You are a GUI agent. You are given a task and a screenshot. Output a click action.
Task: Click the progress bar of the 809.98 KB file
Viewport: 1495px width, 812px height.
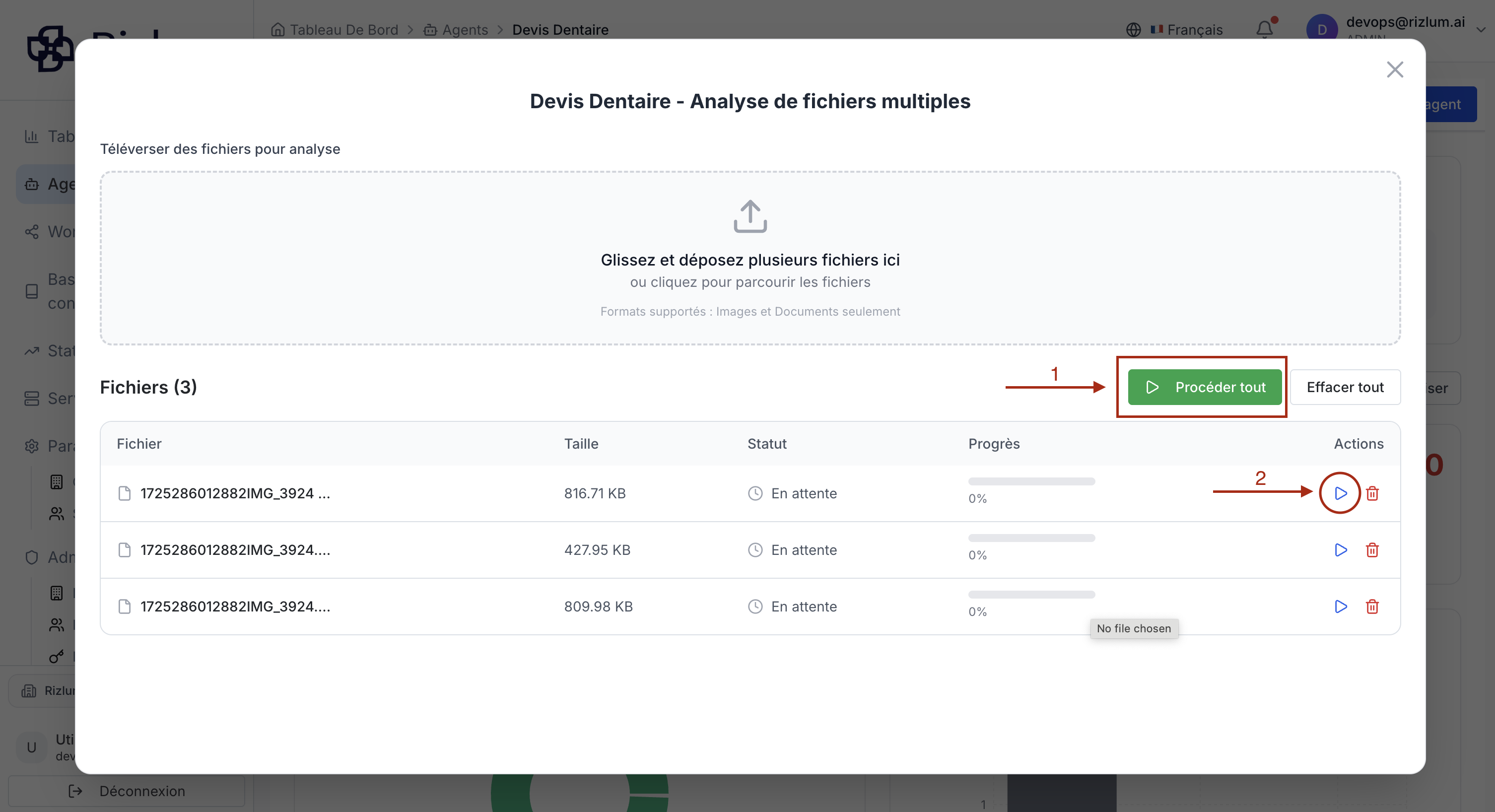(1031, 594)
